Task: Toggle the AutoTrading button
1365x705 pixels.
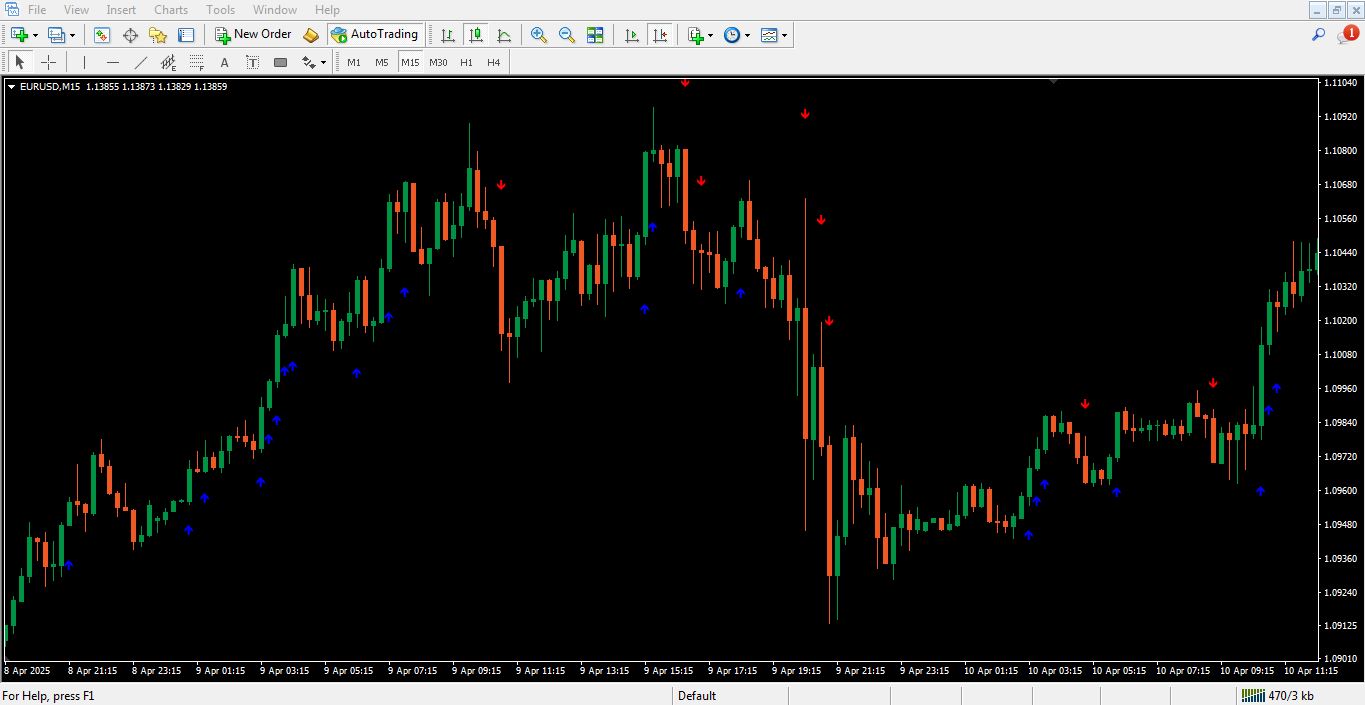Action: (x=375, y=35)
